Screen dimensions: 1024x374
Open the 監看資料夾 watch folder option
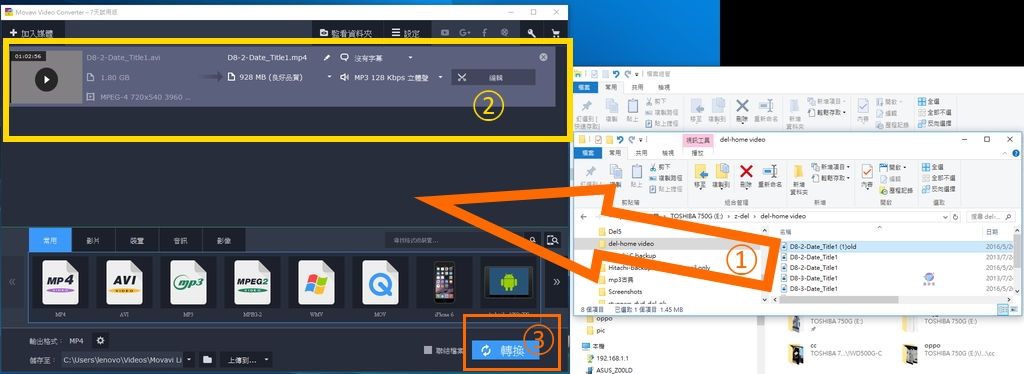click(x=346, y=33)
